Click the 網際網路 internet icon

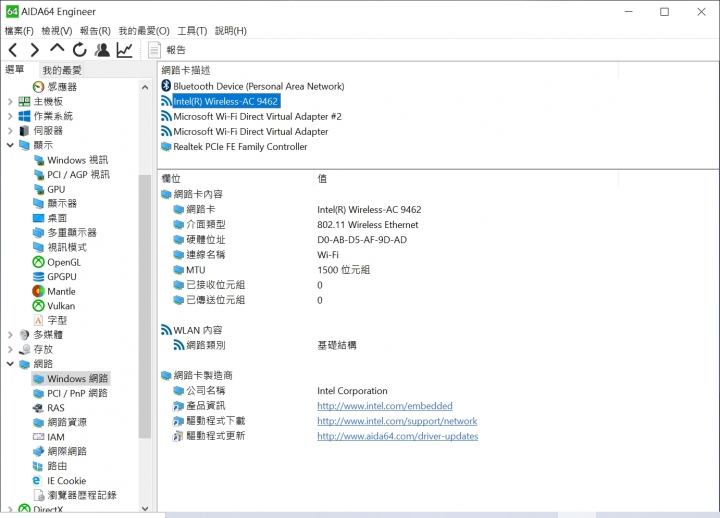(x=39, y=451)
